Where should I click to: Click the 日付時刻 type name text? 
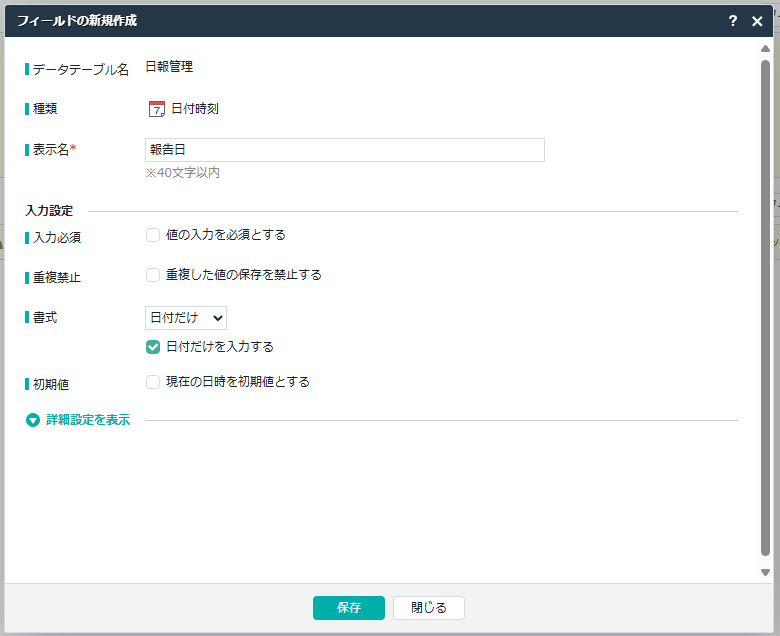coord(195,109)
